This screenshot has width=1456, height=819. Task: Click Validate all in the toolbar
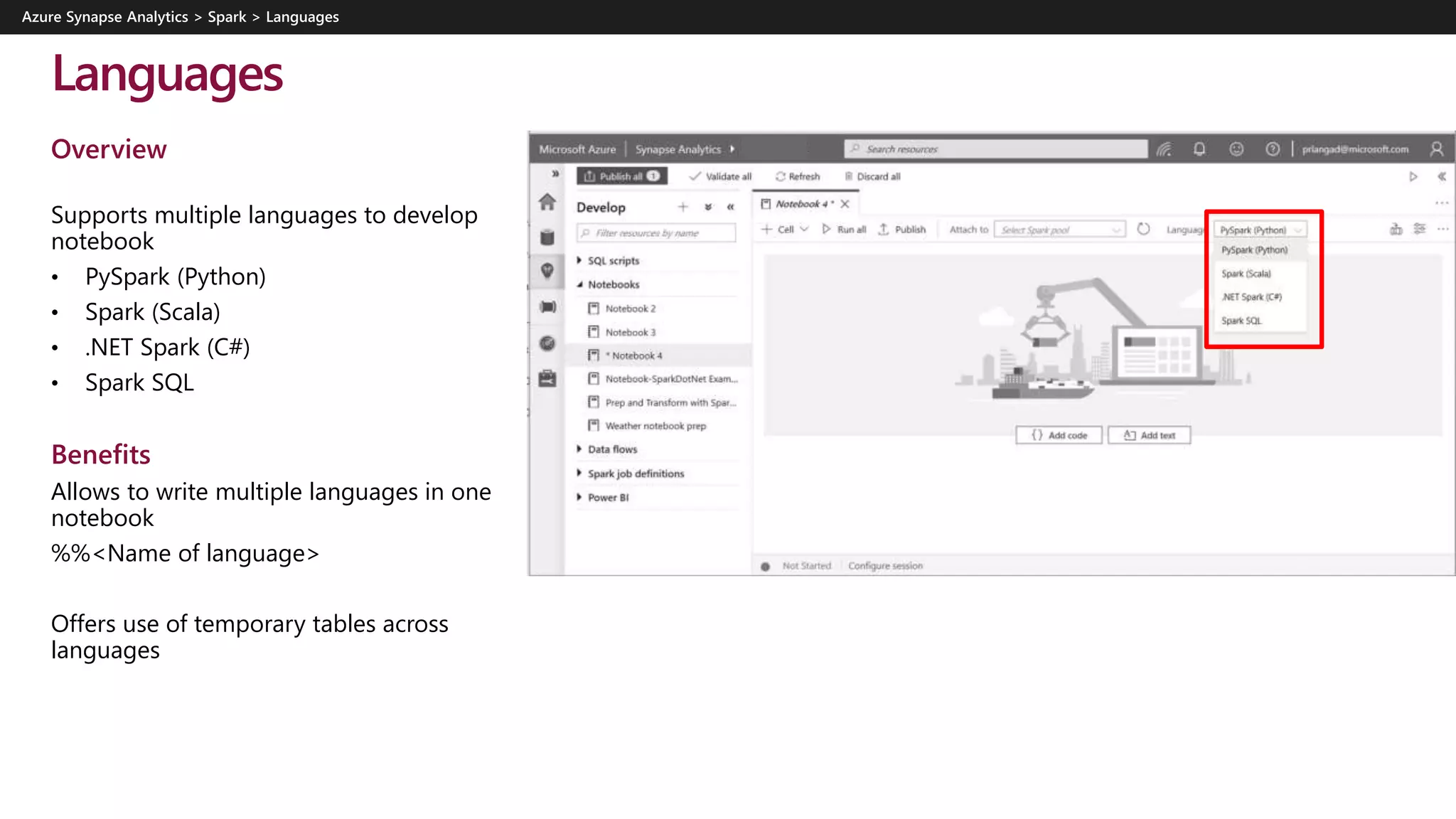(x=720, y=176)
